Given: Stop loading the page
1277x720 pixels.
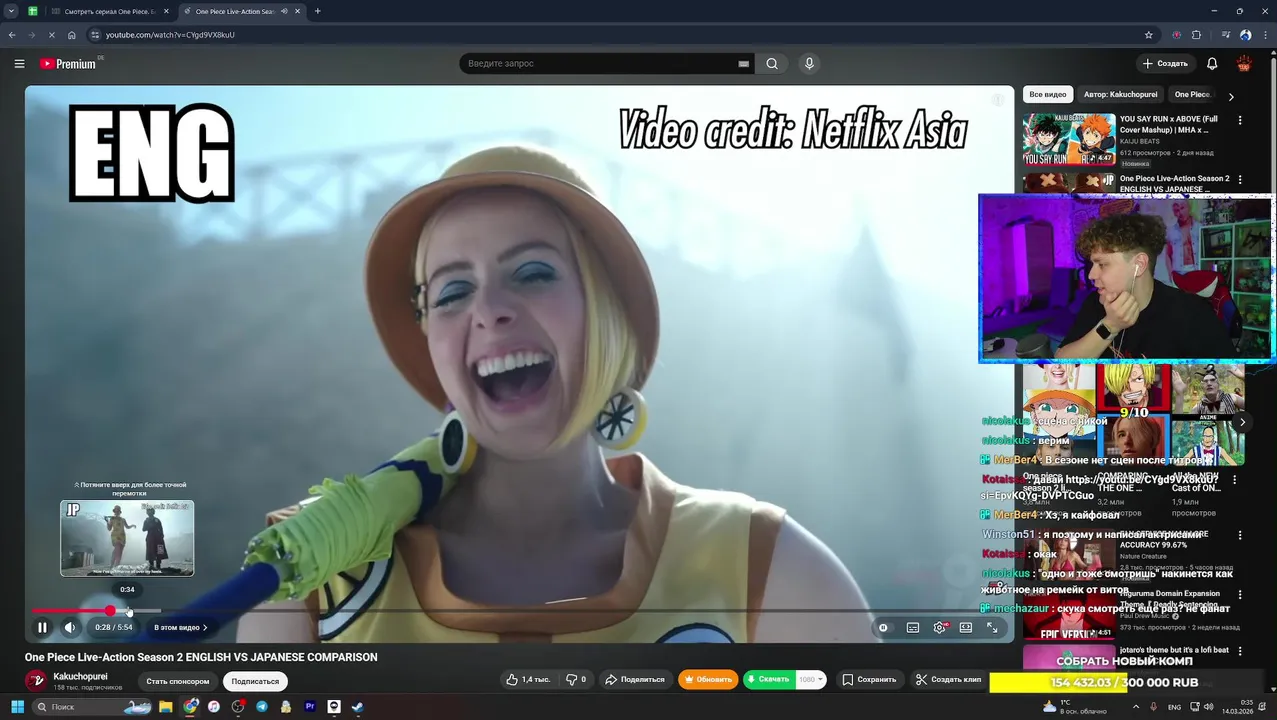Looking at the screenshot, I should [x=51, y=35].
